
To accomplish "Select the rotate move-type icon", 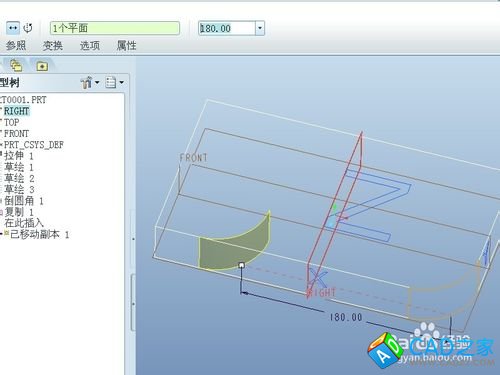I will [x=28, y=28].
